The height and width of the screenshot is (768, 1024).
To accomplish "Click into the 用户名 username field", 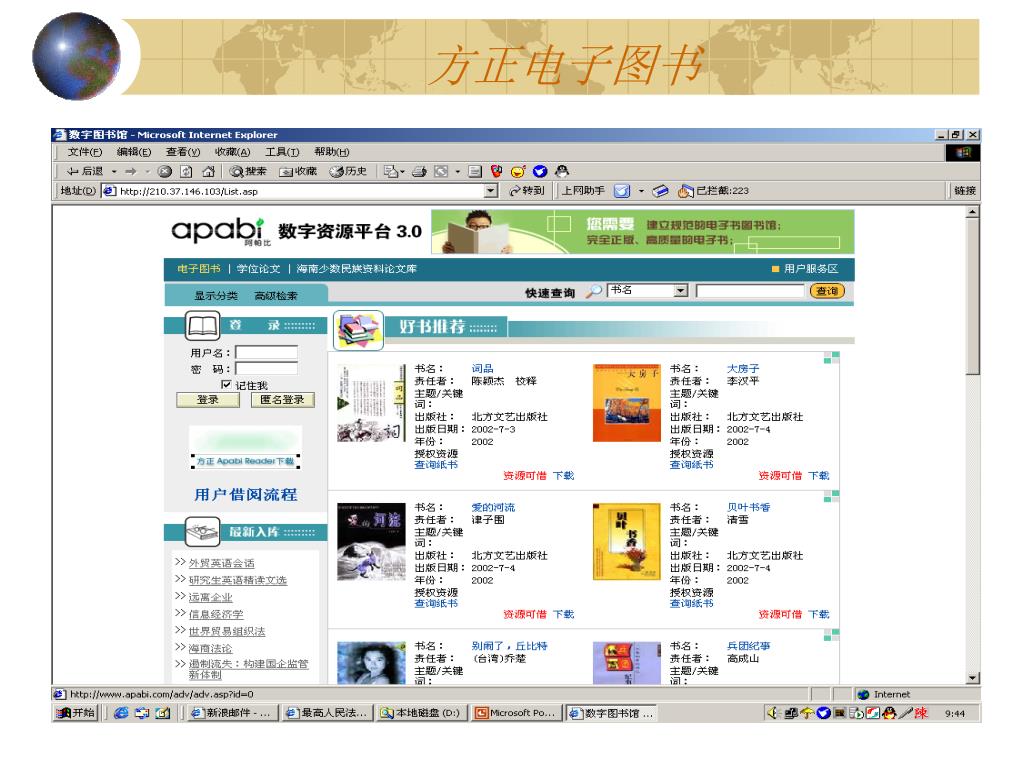I will (266, 352).
